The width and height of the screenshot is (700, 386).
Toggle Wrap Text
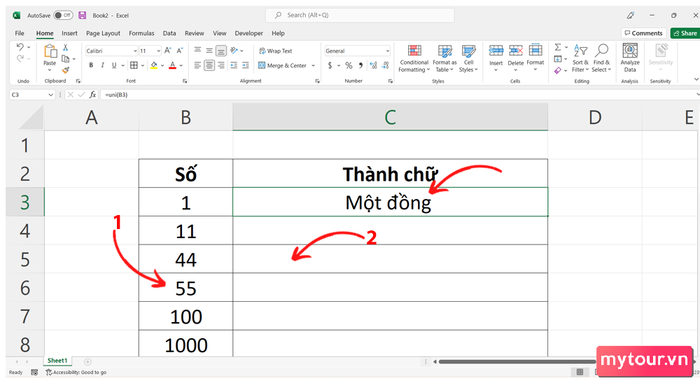point(275,51)
